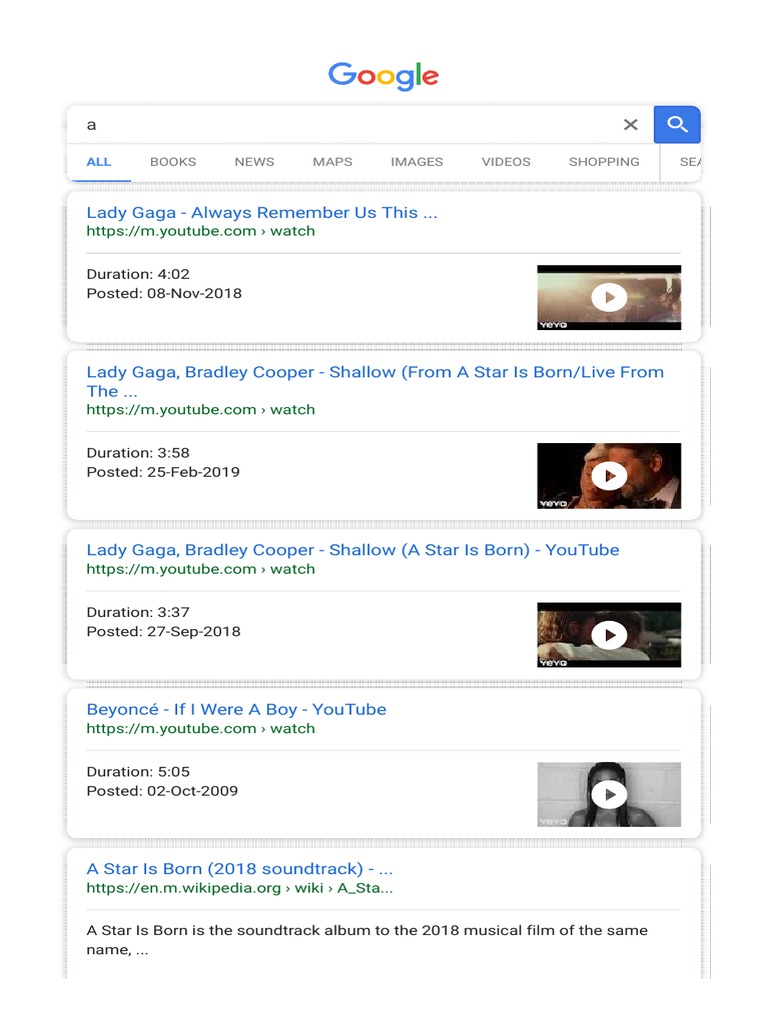Clear the search box with X icon
The image size is (768, 1024).
click(x=630, y=124)
